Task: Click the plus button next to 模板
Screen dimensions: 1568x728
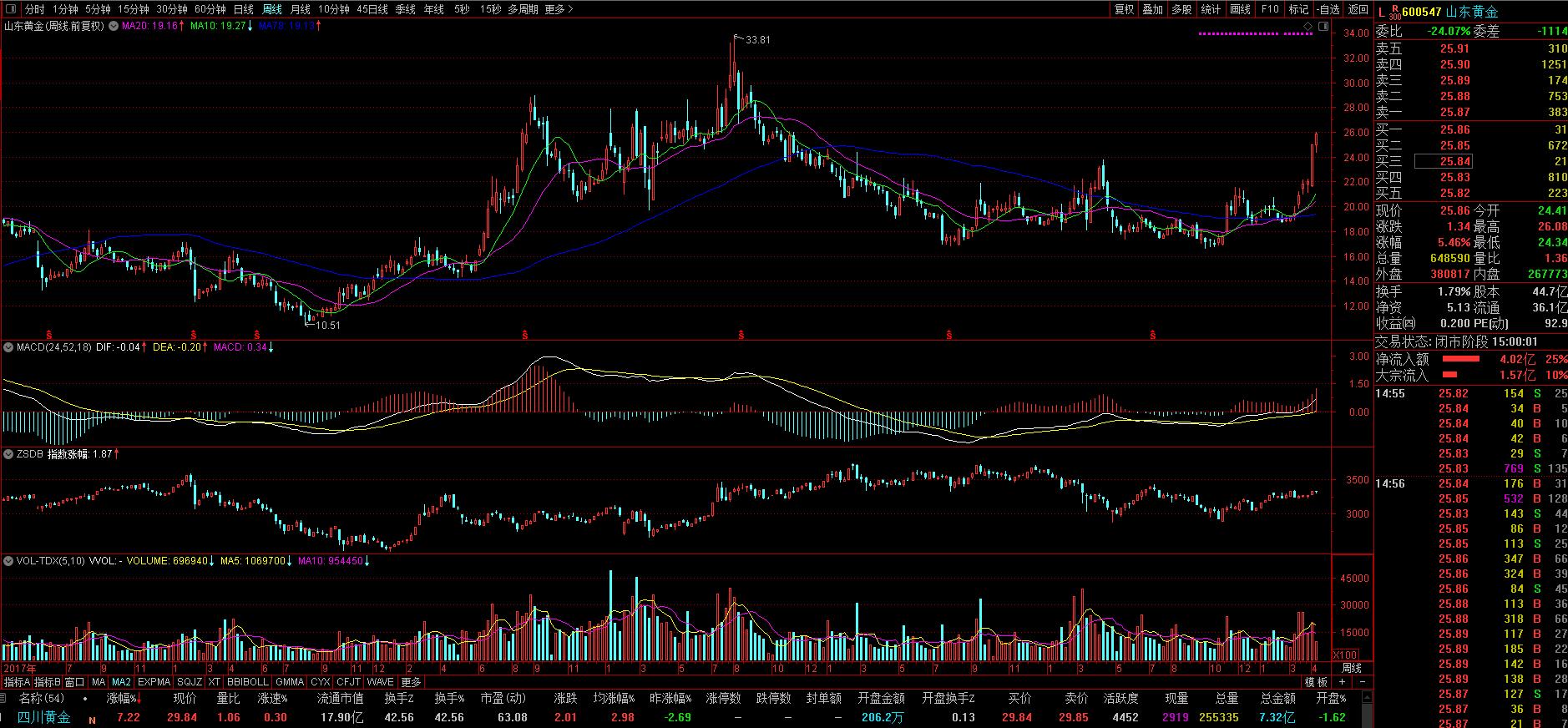Action: (1342, 682)
